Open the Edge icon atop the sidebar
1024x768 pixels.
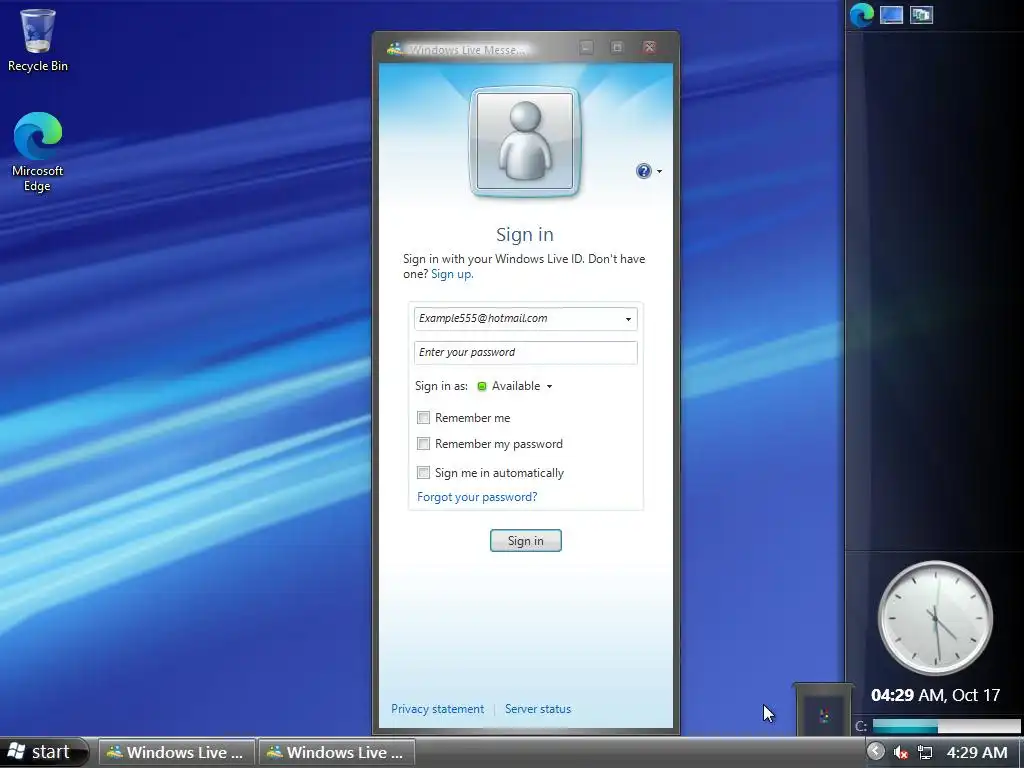tap(861, 15)
